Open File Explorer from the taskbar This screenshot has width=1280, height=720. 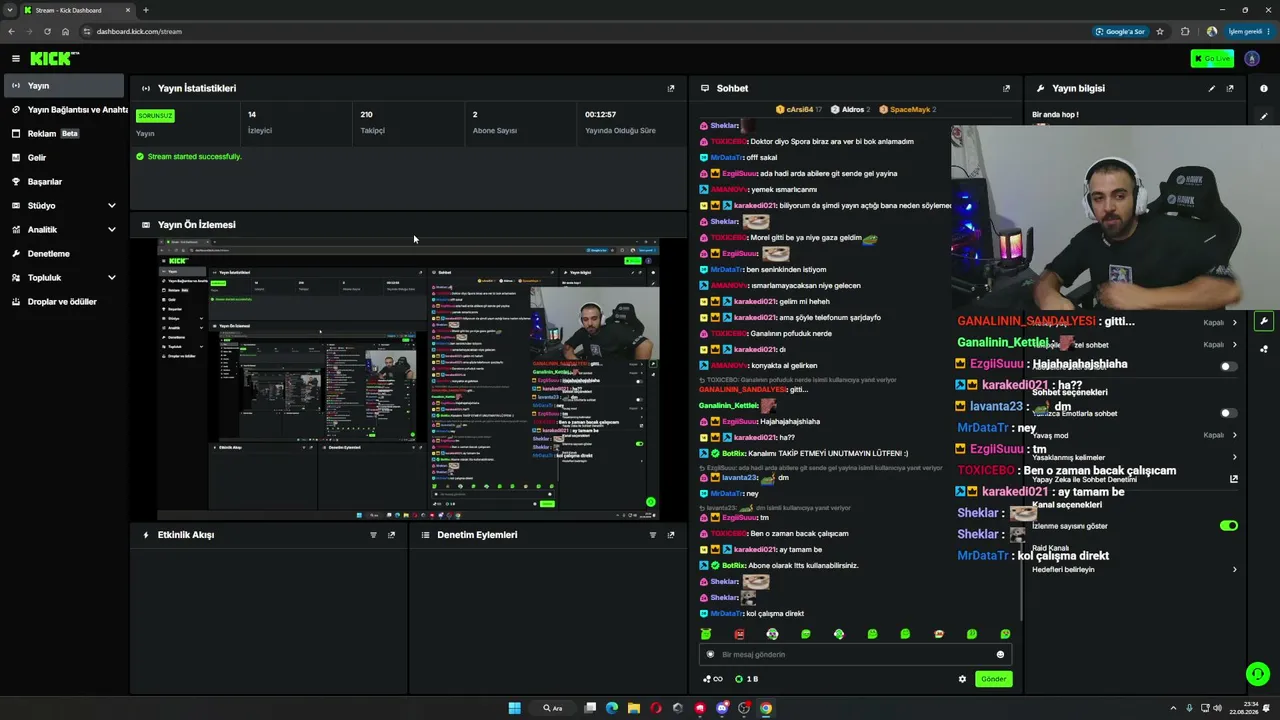[x=634, y=708]
